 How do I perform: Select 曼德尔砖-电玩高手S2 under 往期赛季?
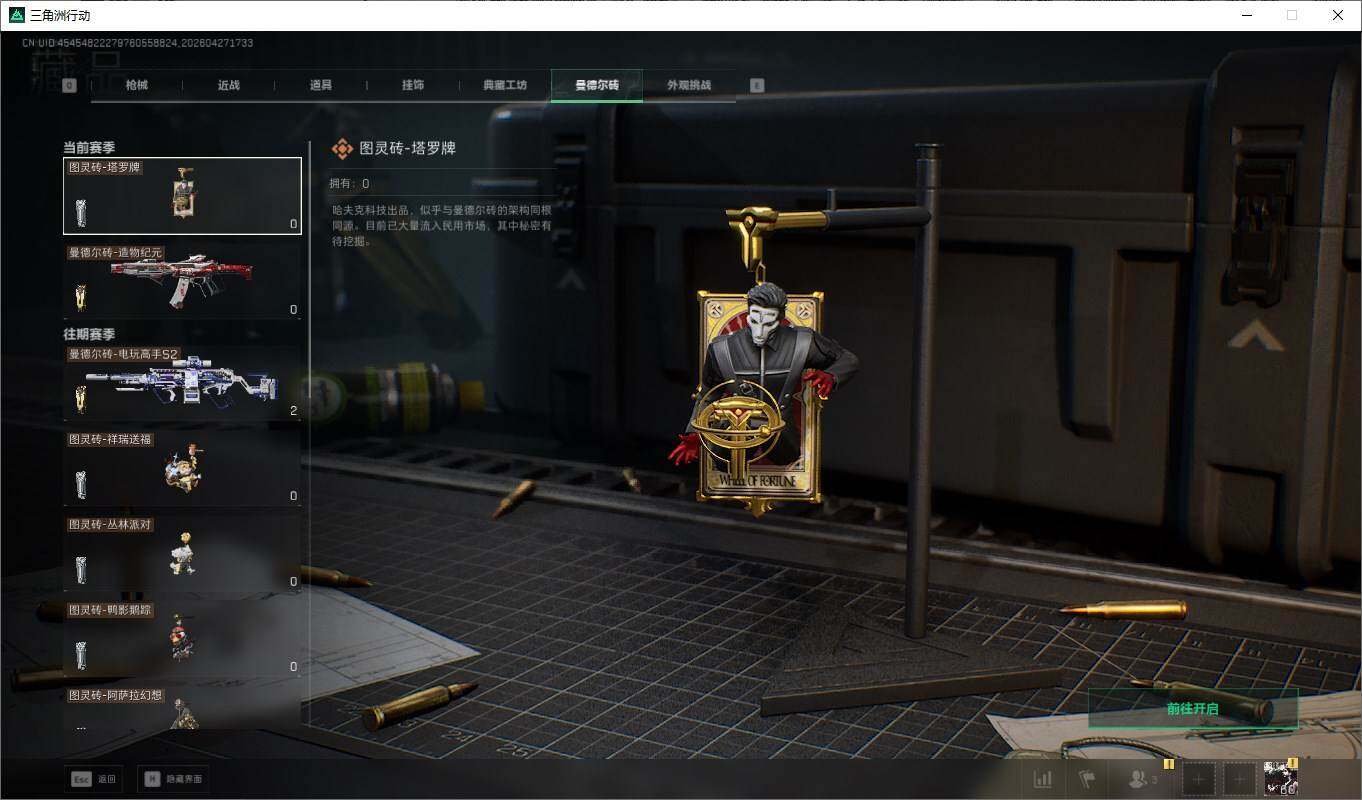pyautogui.click(x=182, y=381)
